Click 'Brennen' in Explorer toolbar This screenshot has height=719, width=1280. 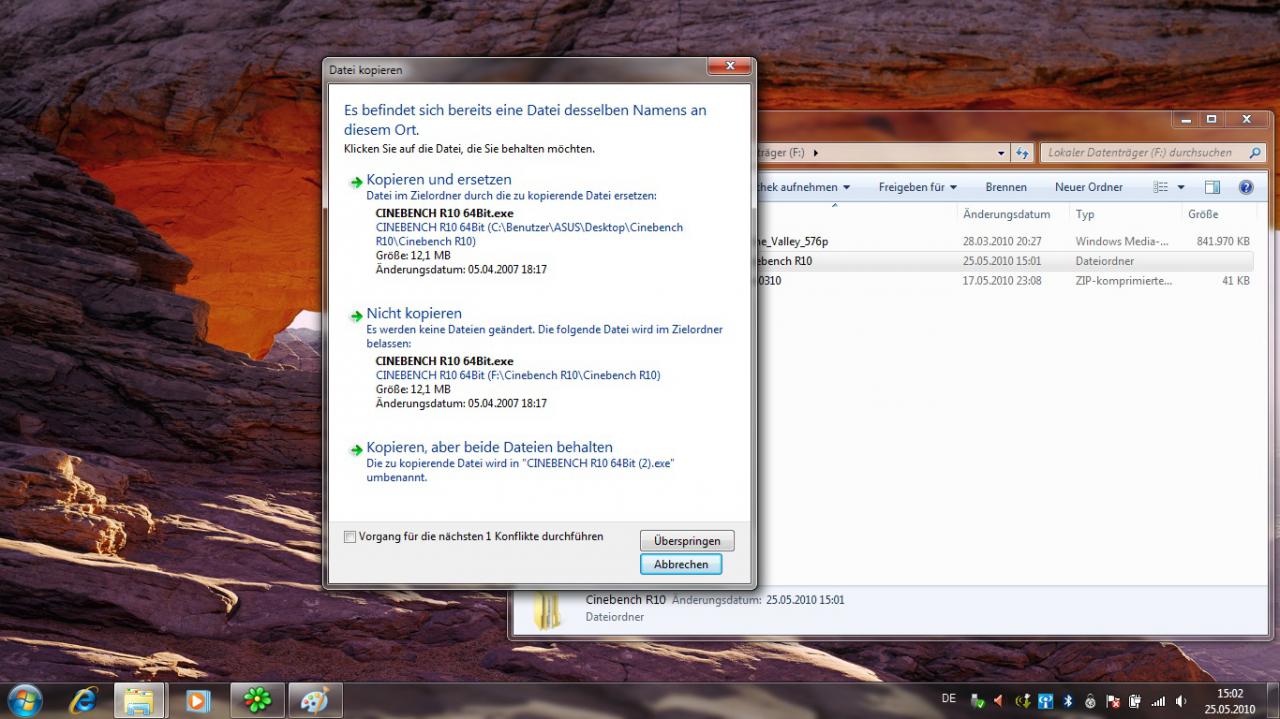[1006, 187]
